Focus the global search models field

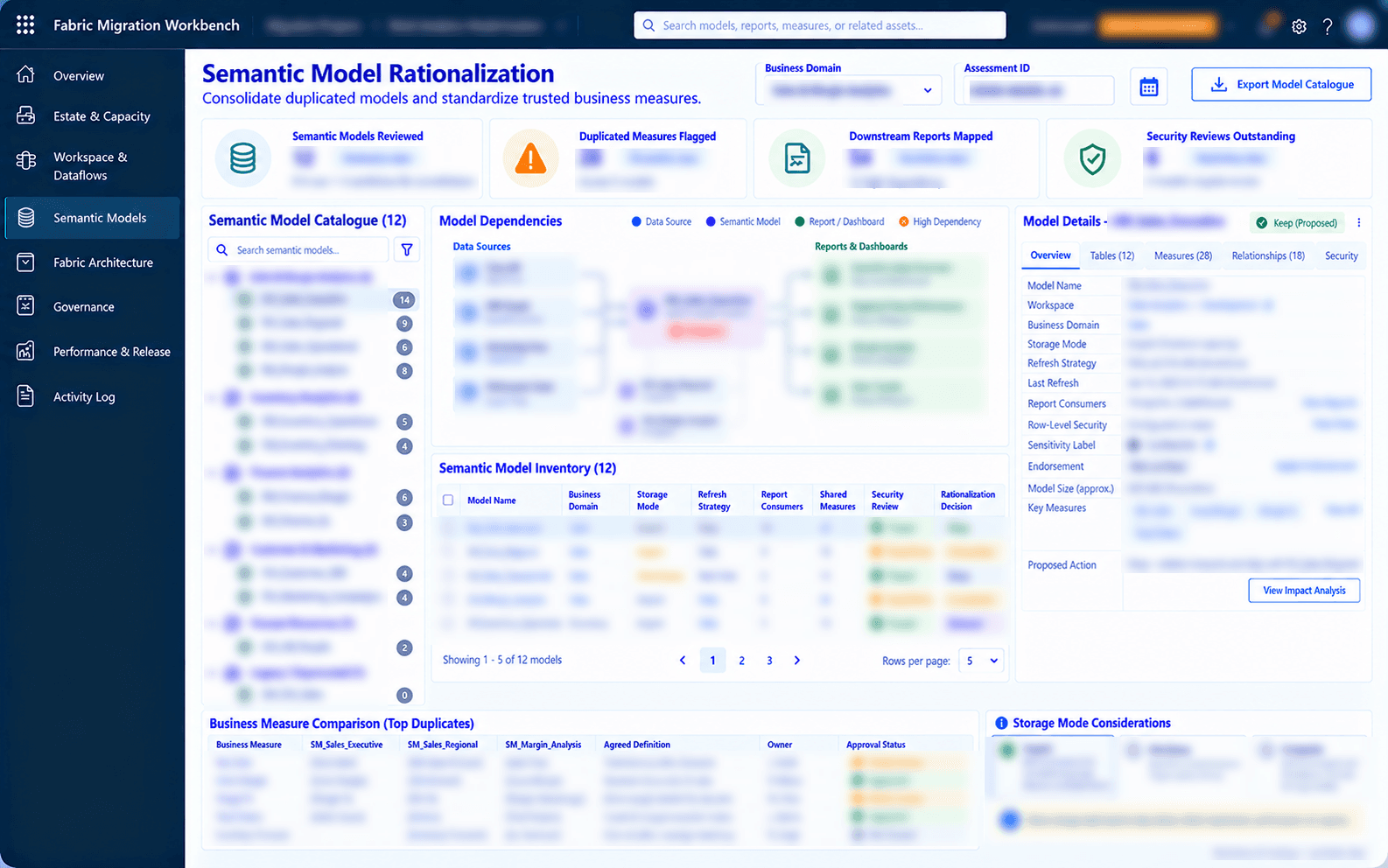[x=820, y=25]
